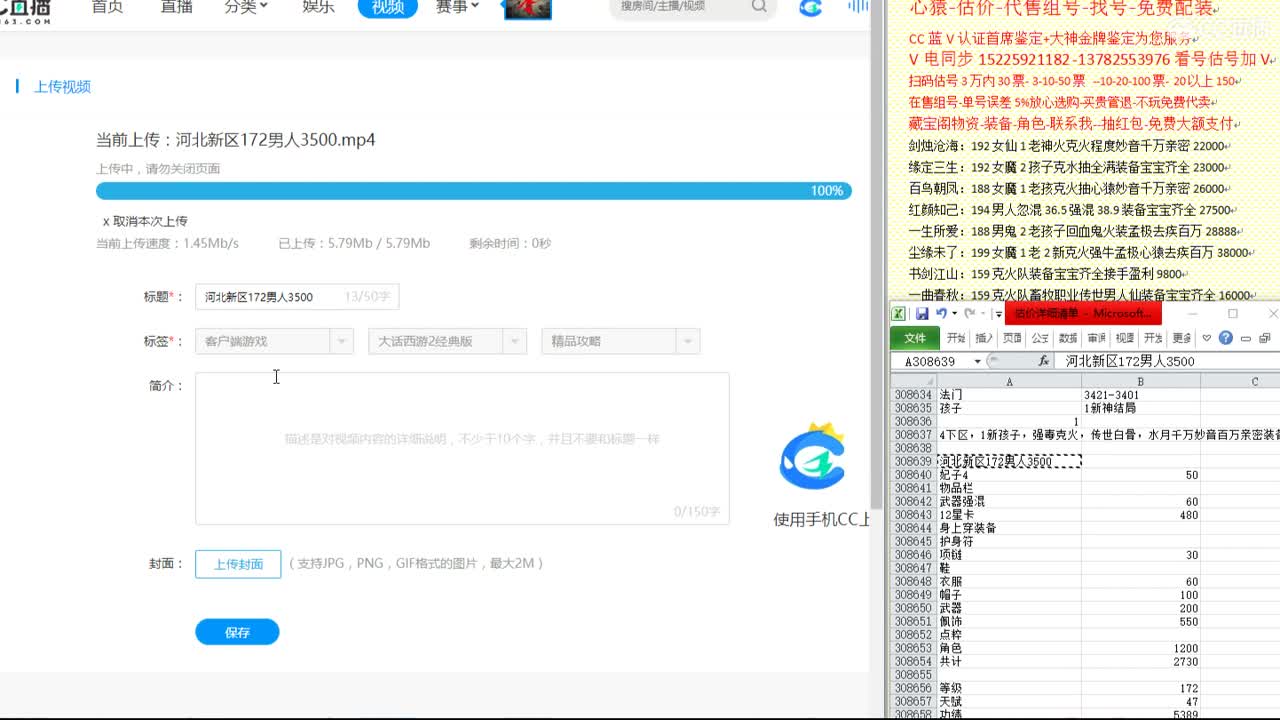Open the Excel Name Box dropdown arrow
1280x720 pixels.
pyautogui.click(x=977, y=361)
